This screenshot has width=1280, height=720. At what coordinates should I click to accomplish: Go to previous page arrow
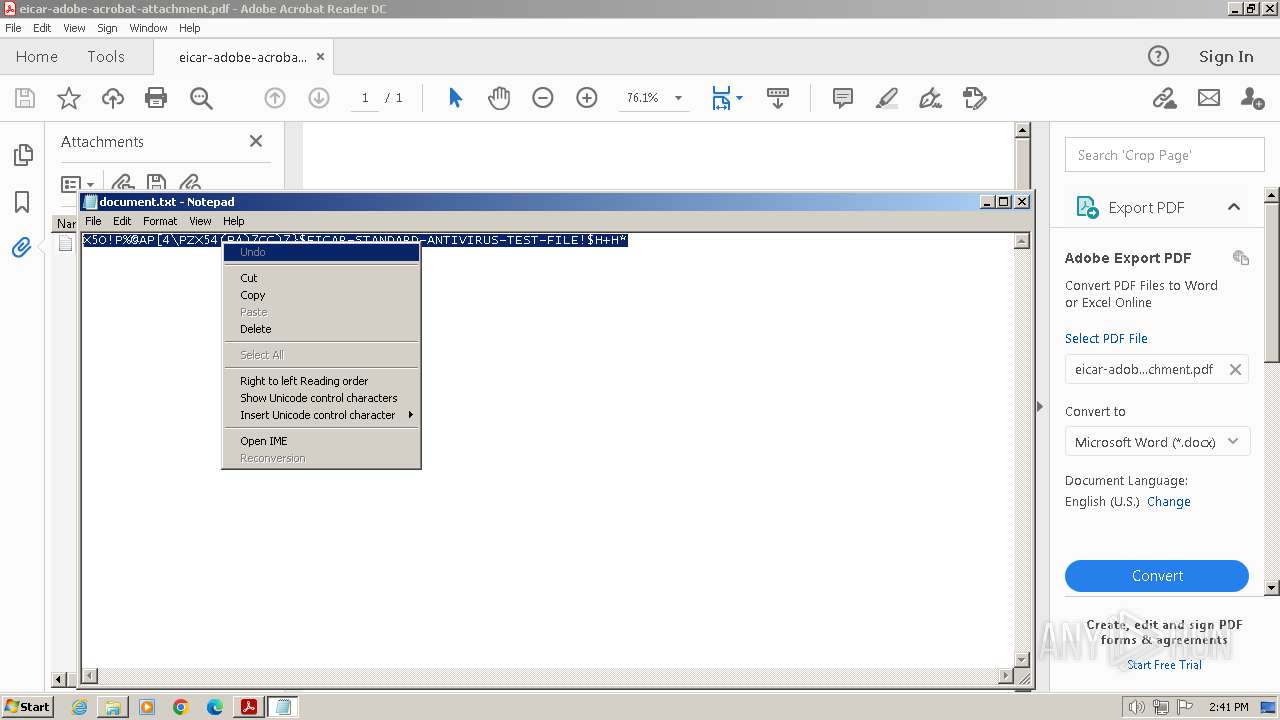click(x=275, y=98)
